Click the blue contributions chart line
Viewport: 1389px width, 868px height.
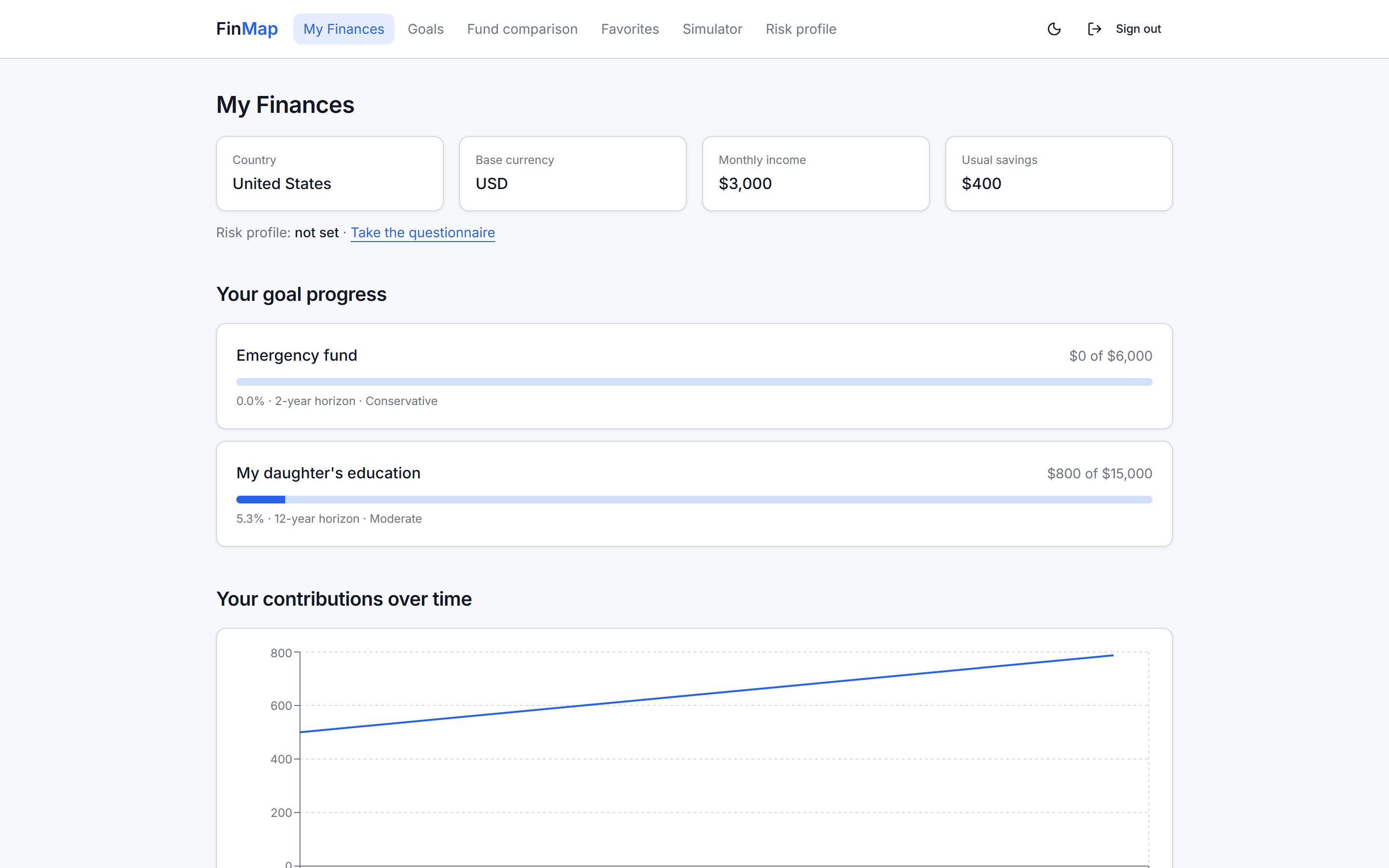[x=706, y=693]
